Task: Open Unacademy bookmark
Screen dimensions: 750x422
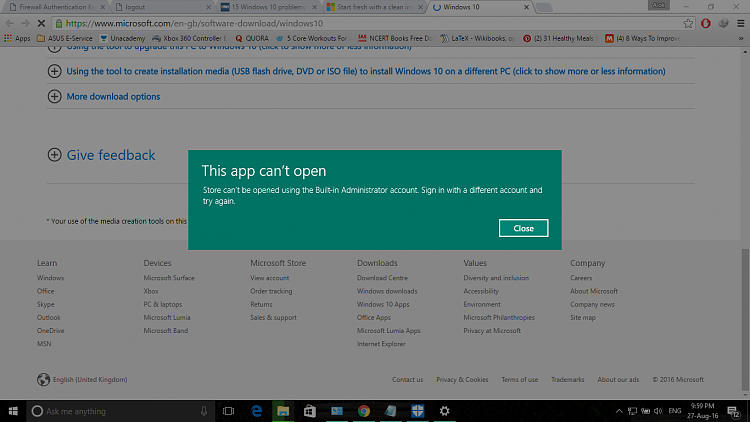Action: pos(122,38)
